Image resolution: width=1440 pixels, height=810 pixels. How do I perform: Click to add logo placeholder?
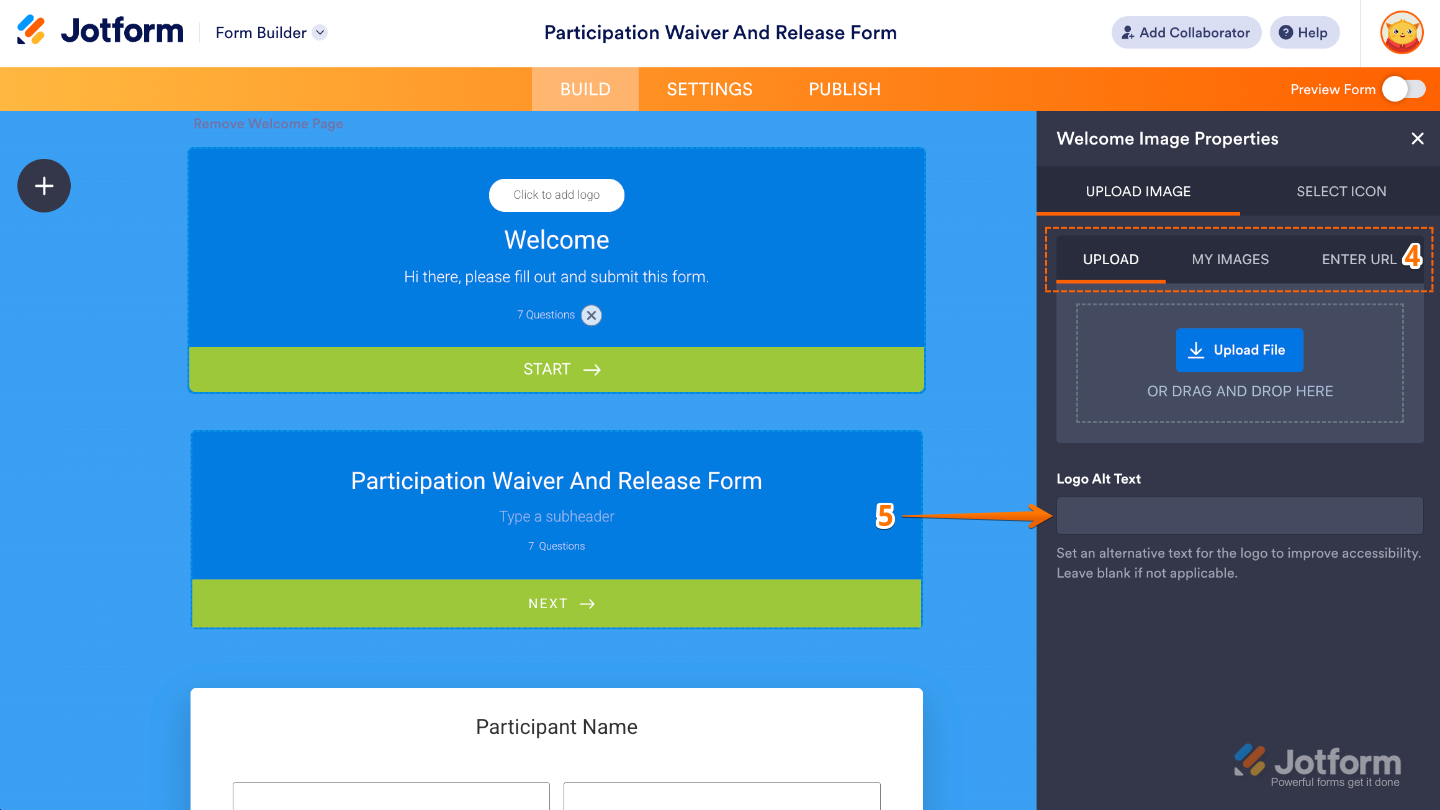pyautogui.click(x=556, y=195)
